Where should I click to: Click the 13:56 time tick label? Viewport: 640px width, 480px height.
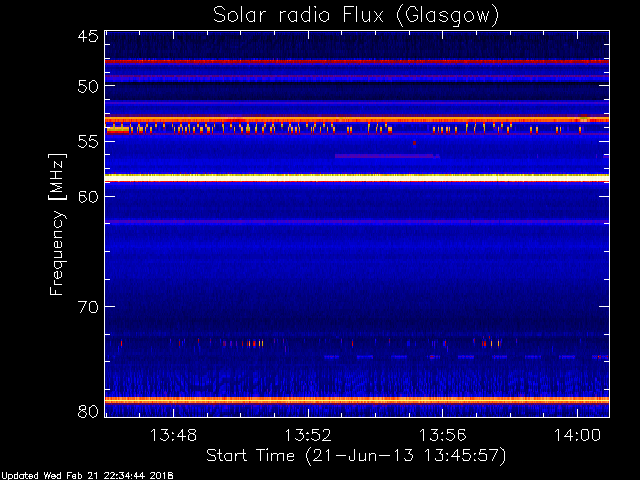[443, 435]
